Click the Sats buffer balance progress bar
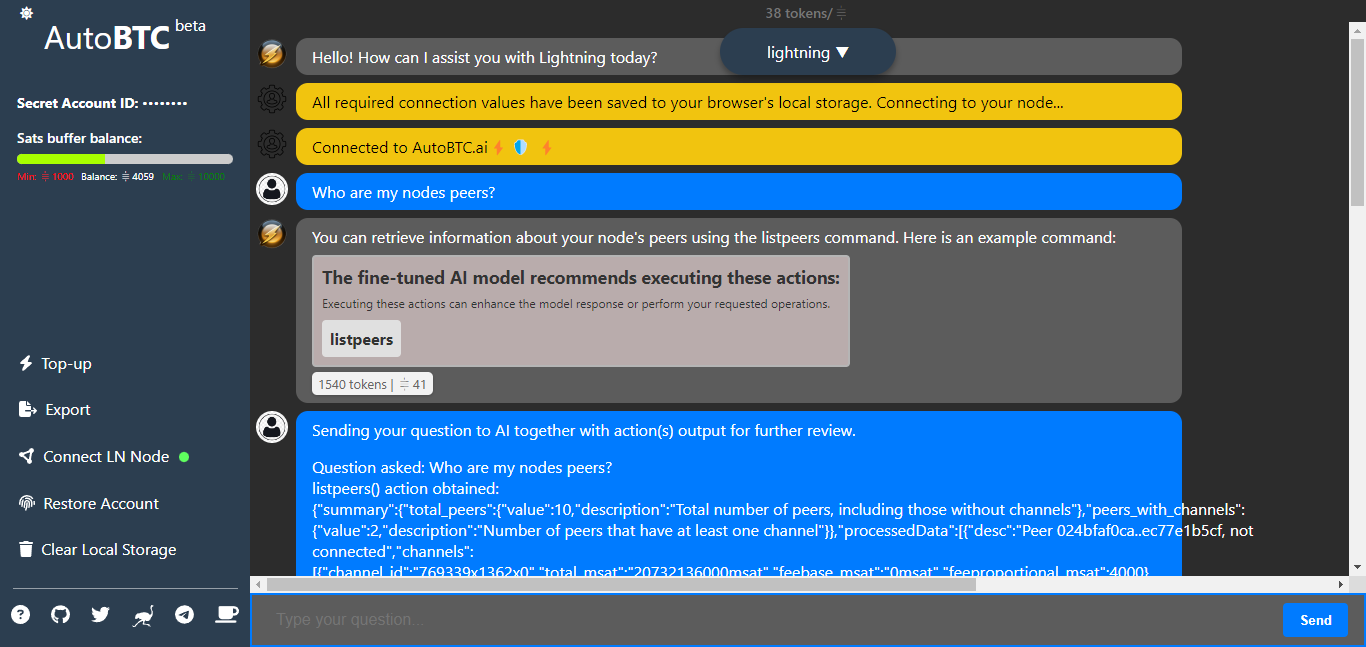Viewport: 1366px width, 647px height. (x=125, y=158)
